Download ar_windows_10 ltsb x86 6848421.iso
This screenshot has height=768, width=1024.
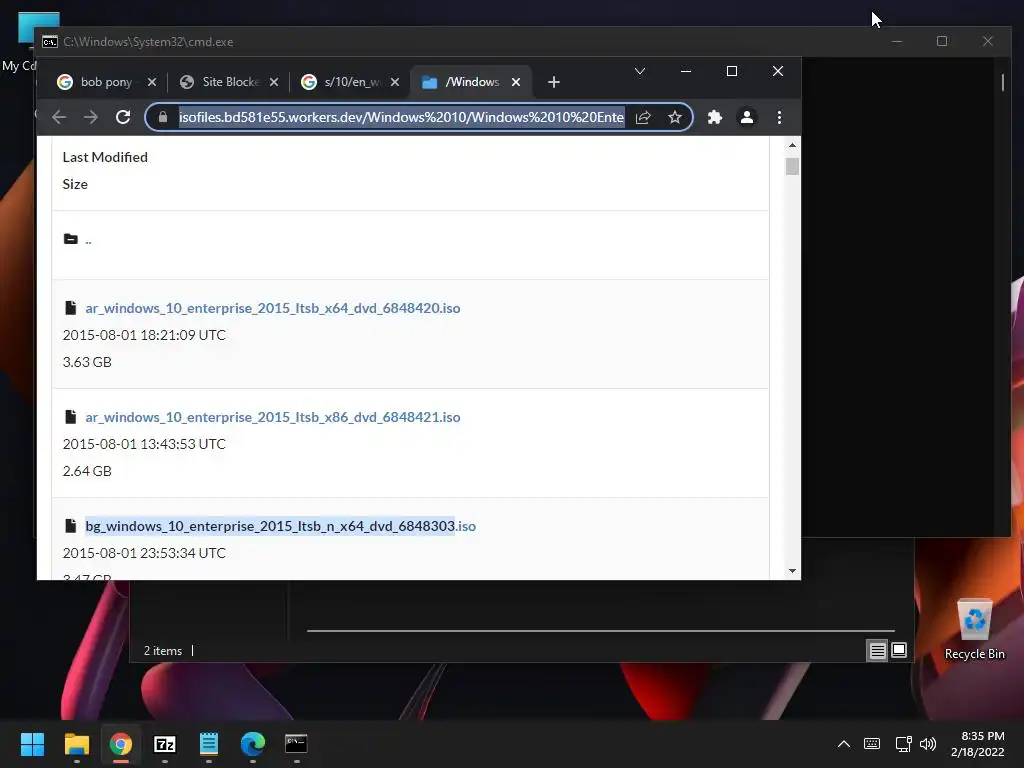coord(272,417)
